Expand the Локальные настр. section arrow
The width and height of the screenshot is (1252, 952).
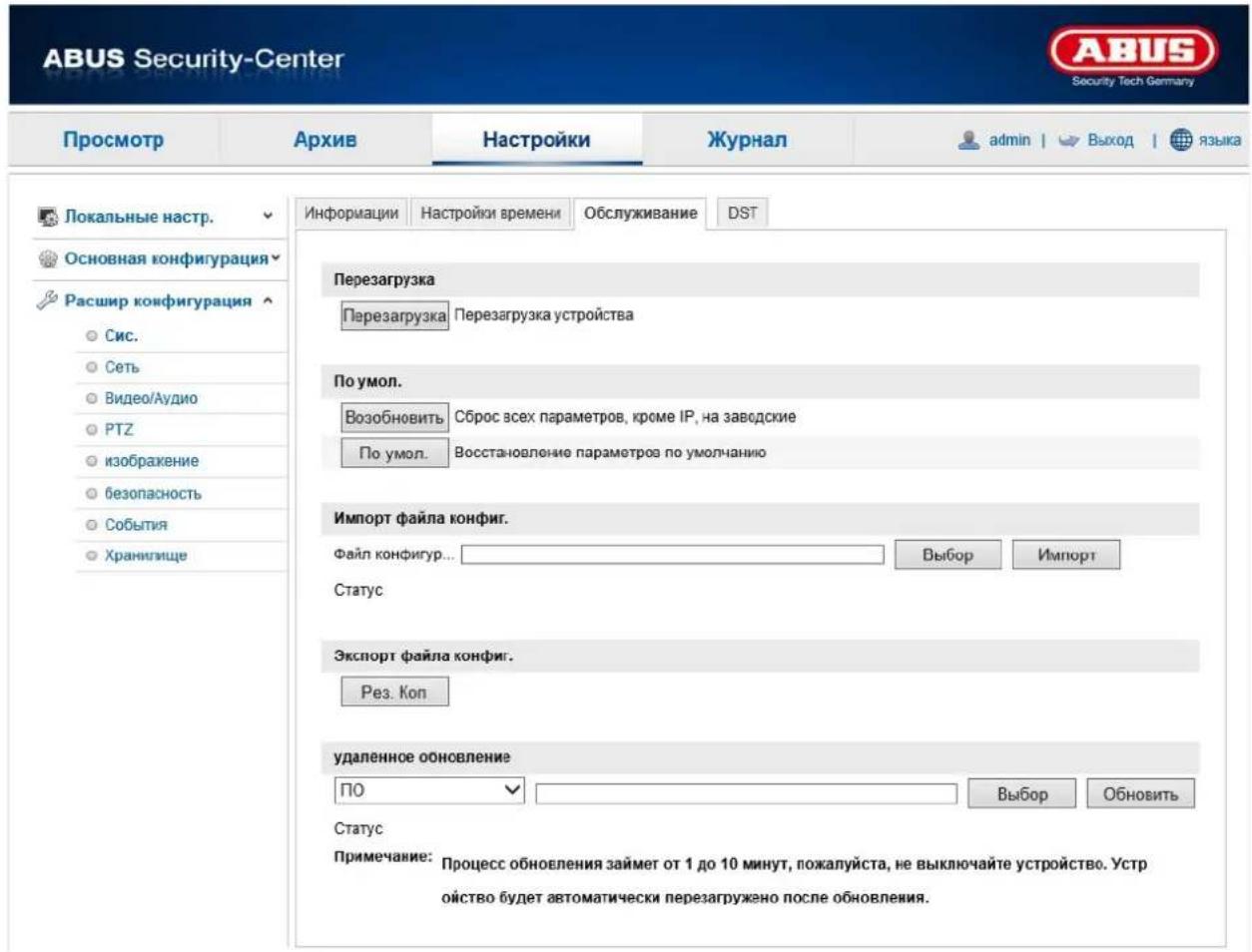(x=268, y=217)
